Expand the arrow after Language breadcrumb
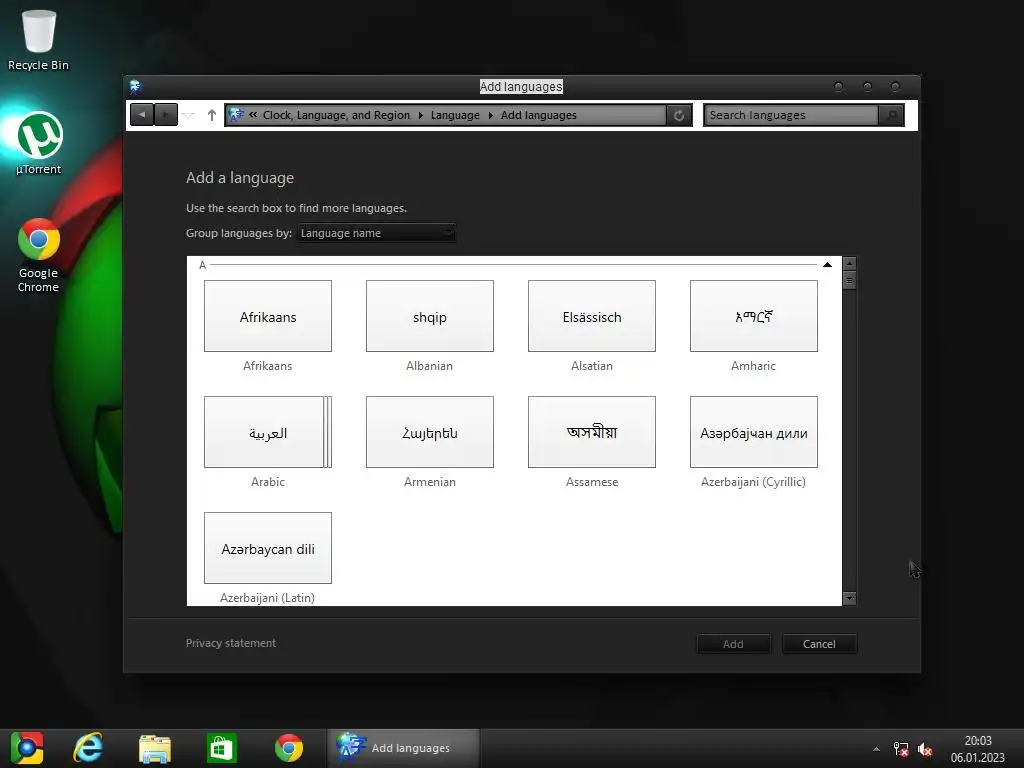Image resolution: width=1024 pixels, height=768 pixels. point(490,115)
